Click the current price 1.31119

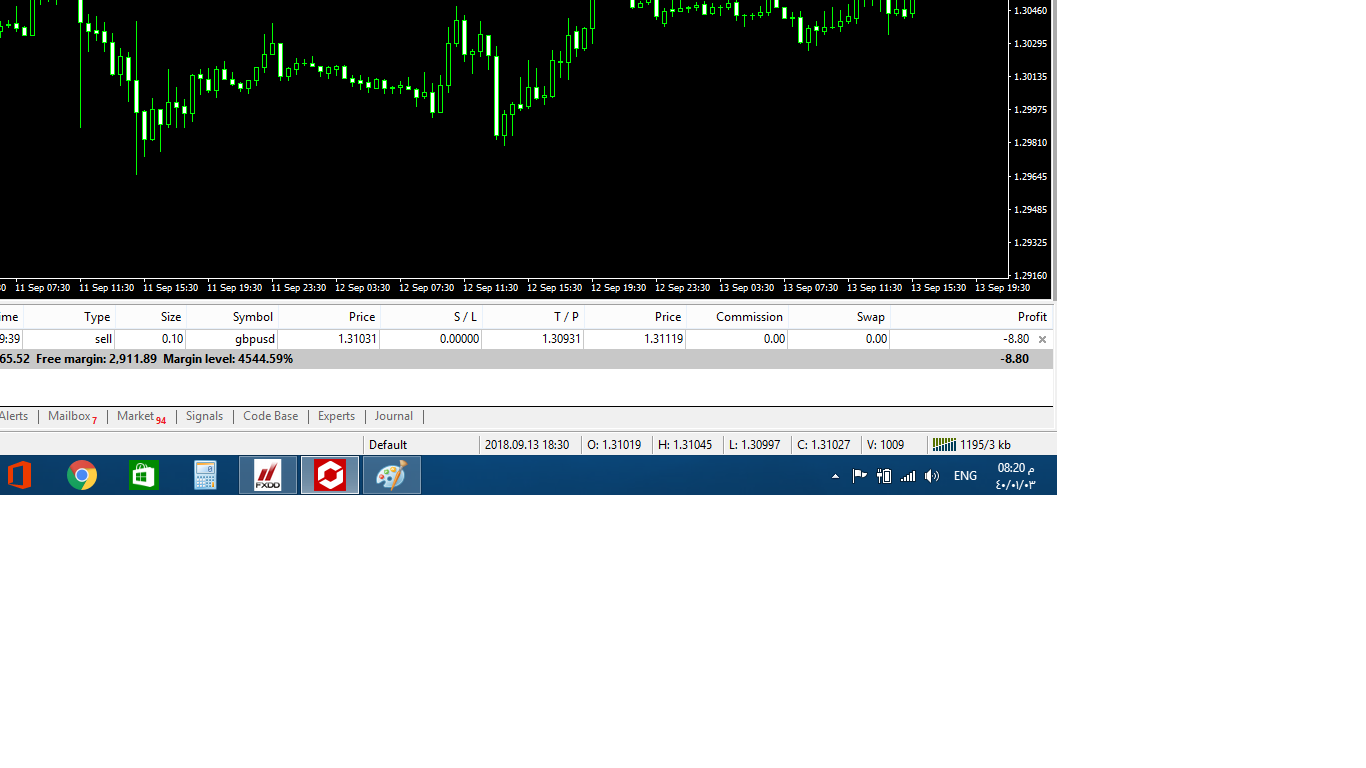[663, 339]
